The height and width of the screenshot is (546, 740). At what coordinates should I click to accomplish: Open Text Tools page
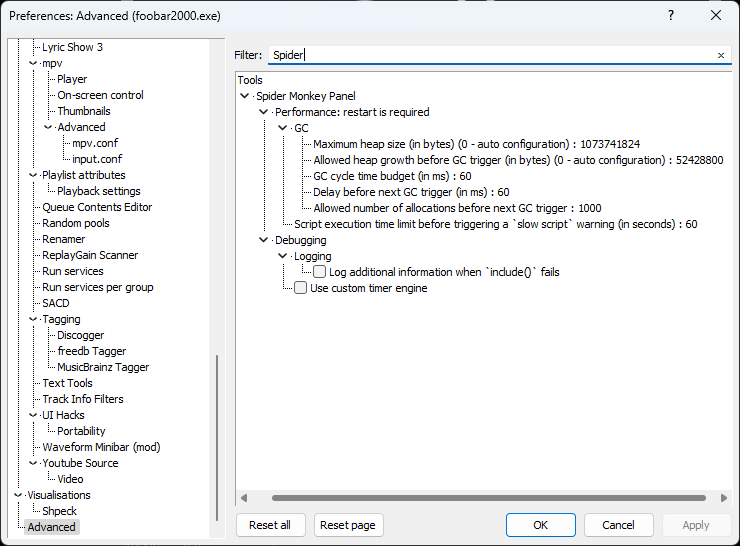67,383
